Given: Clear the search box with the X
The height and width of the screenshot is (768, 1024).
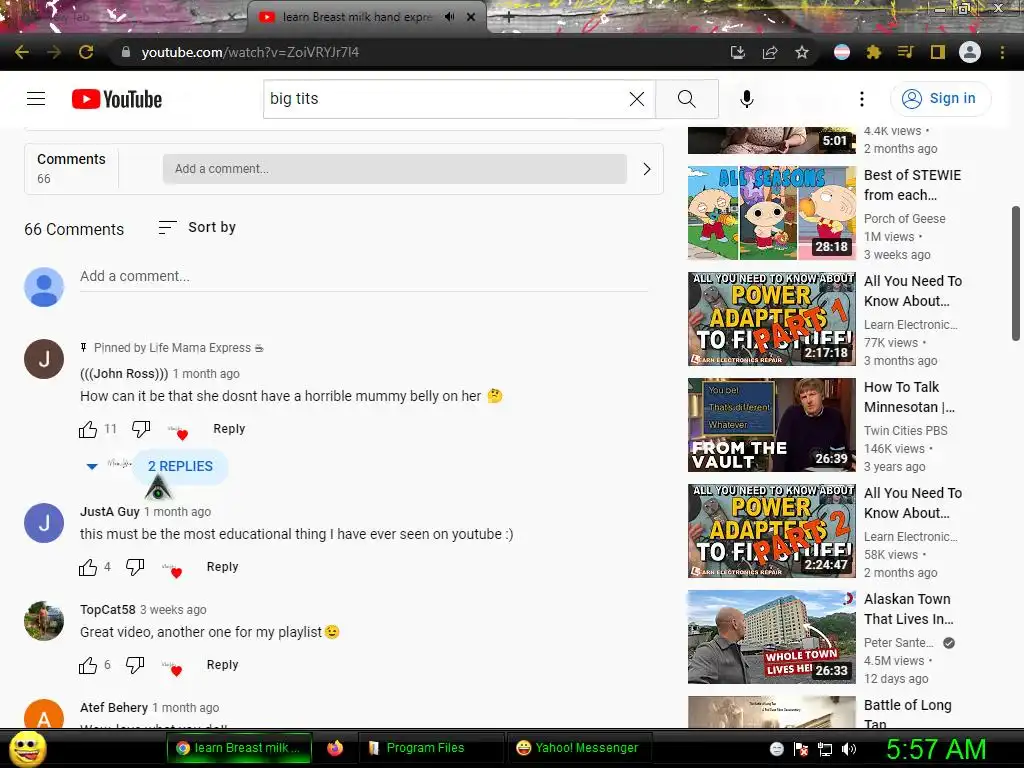Looking at the screenshot, I should (x=637, y=99).
